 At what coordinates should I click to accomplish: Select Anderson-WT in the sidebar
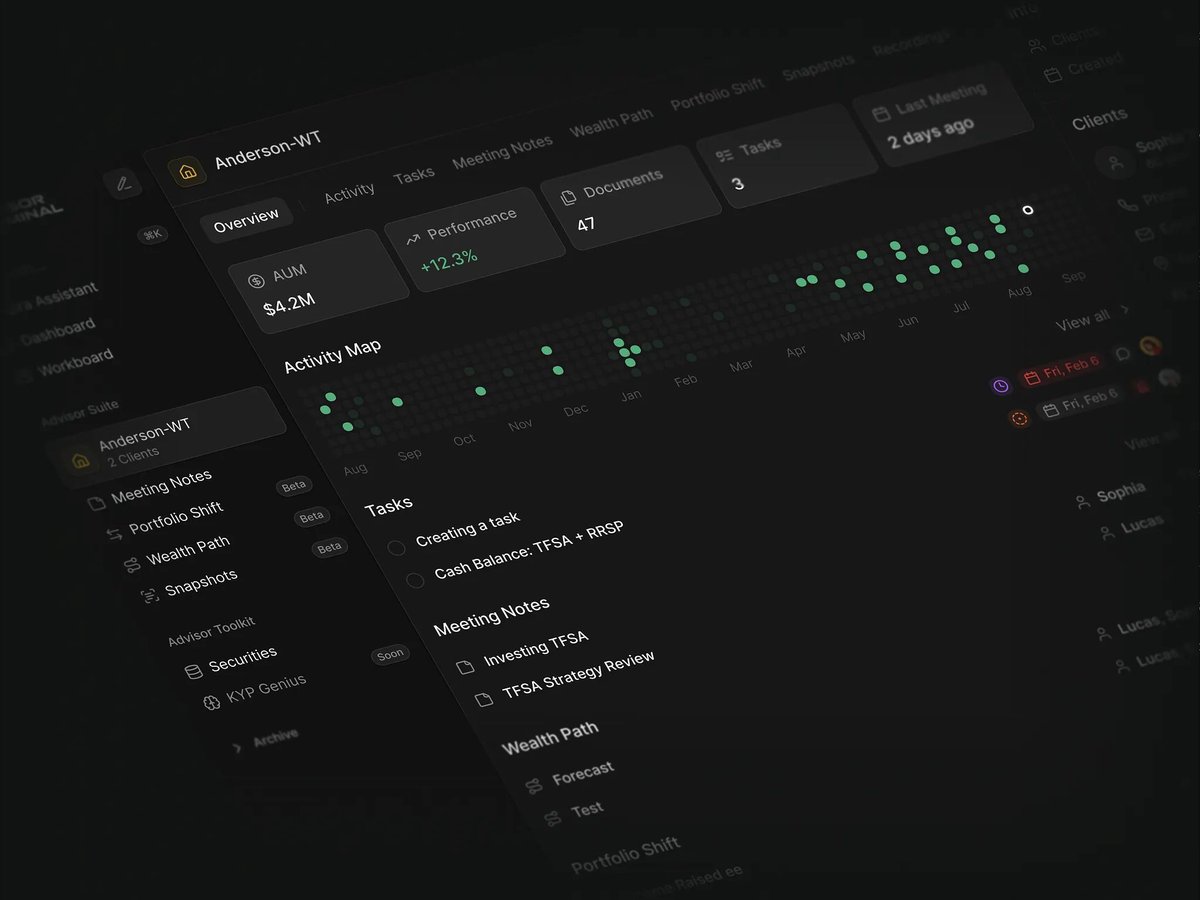click(x=165, y=436)
